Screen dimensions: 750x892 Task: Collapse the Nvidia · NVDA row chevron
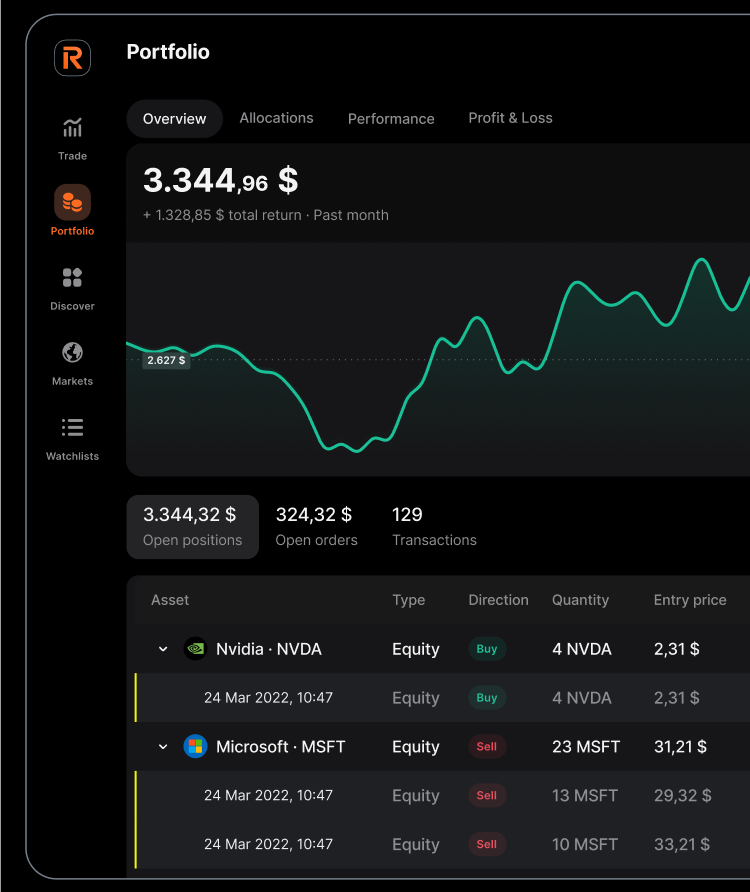coord(163,649)
